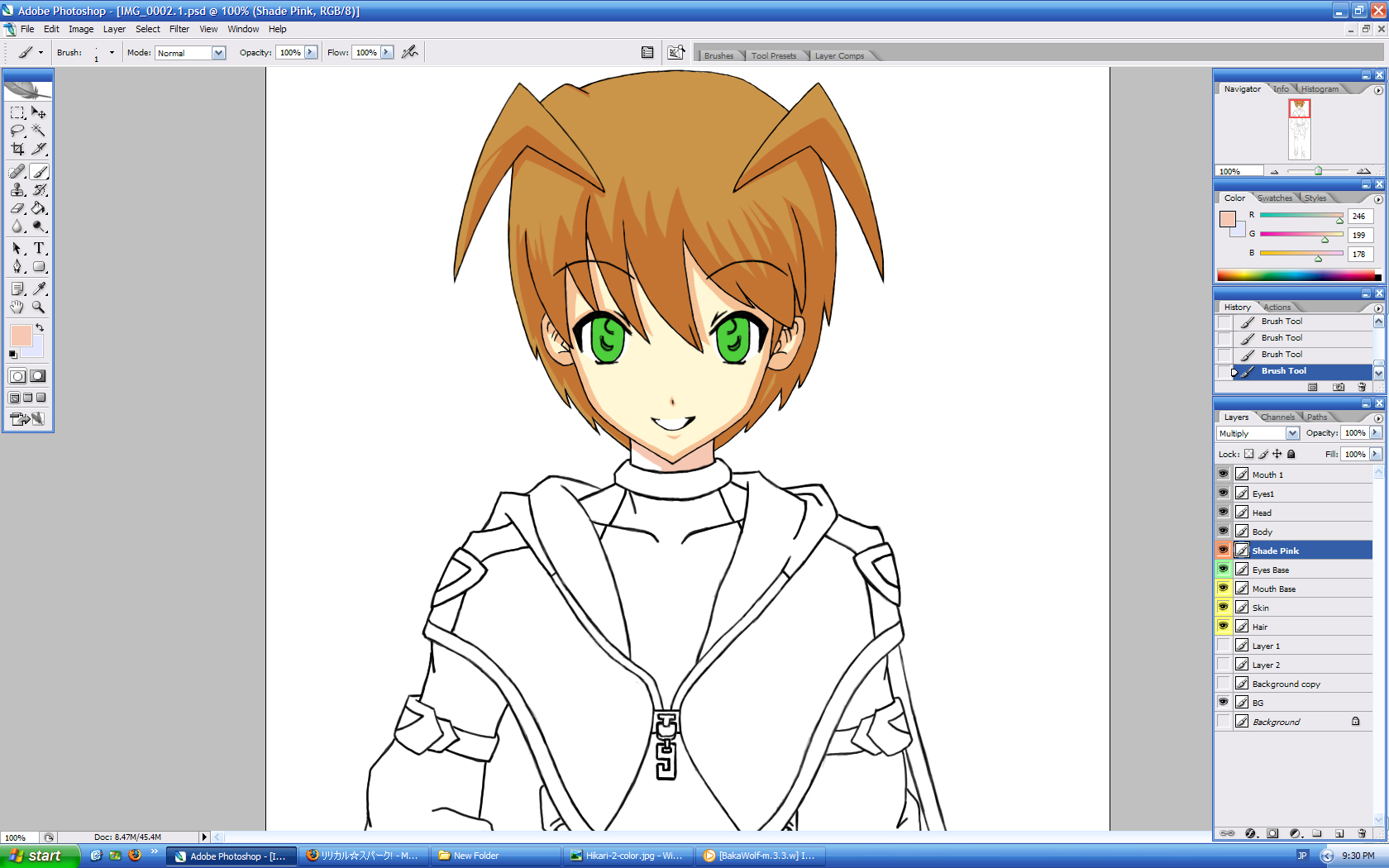Select the Hand tool

17,307
